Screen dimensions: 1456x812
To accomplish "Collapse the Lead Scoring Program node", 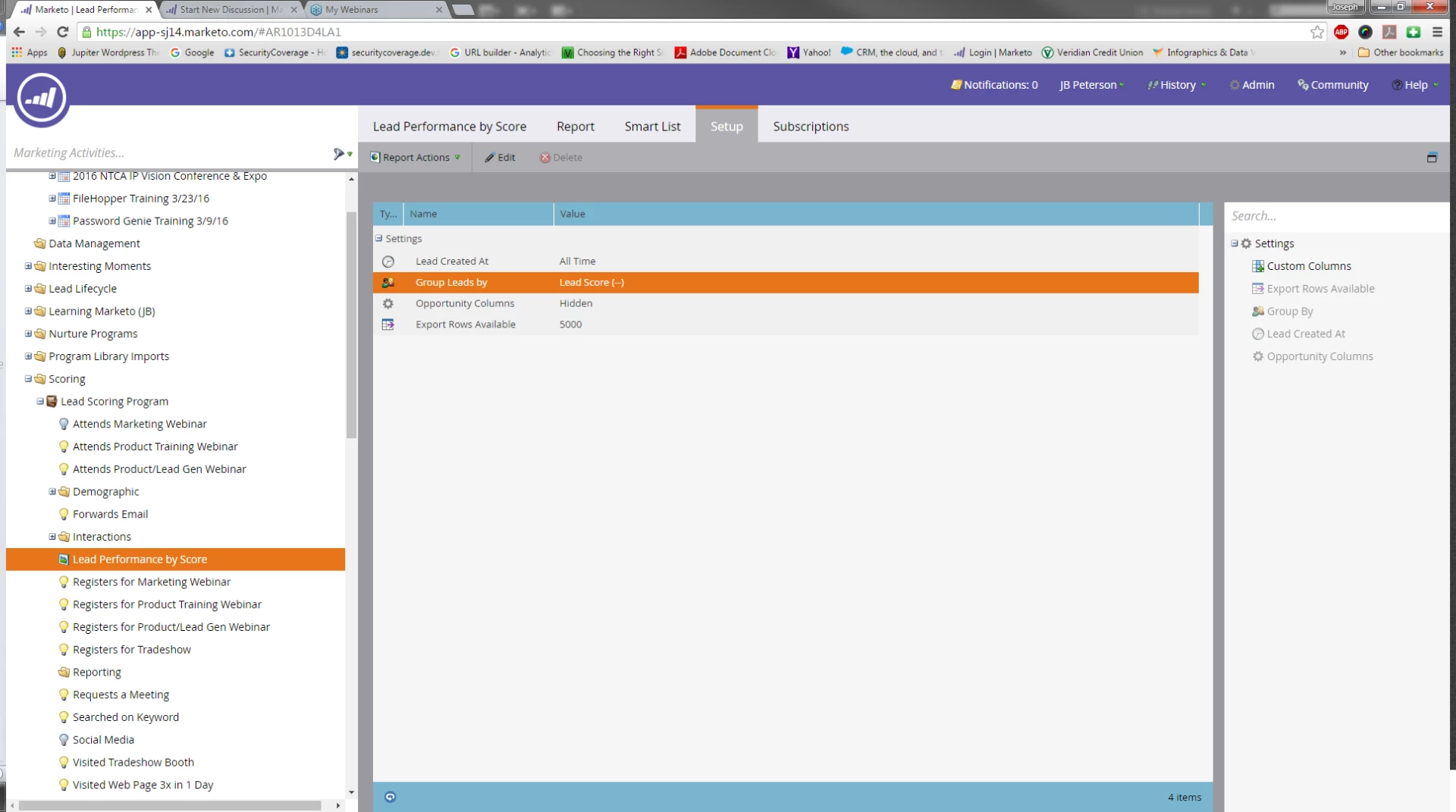I will click(40, 402).
